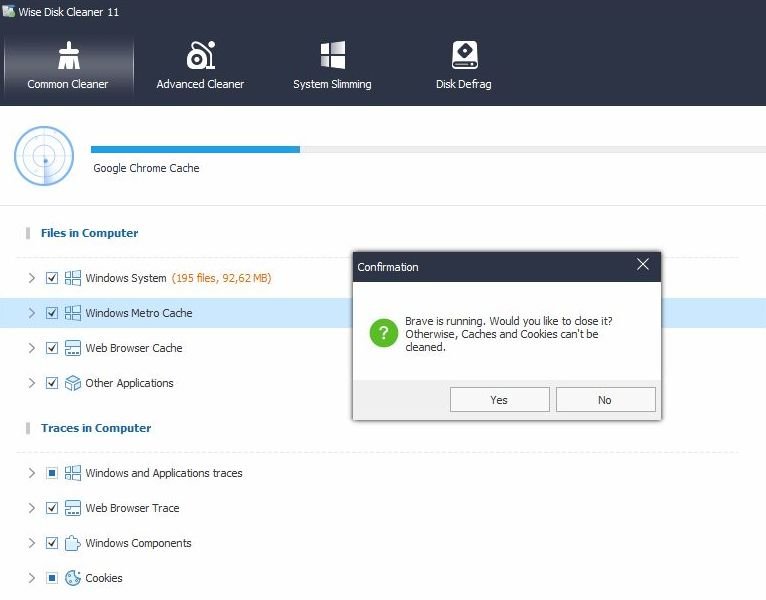Click the 'Brave is running' message text
This screenshot has width=766, height=600.
tap(509, 334)
